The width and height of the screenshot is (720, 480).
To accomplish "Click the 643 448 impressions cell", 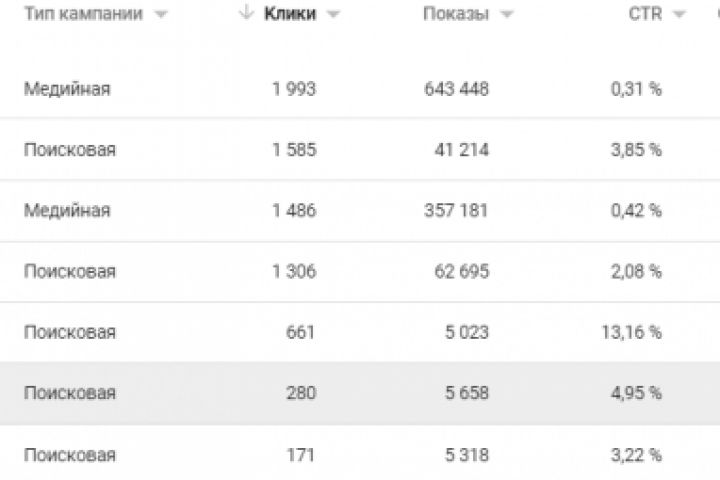I will click(x=456, y=89).
